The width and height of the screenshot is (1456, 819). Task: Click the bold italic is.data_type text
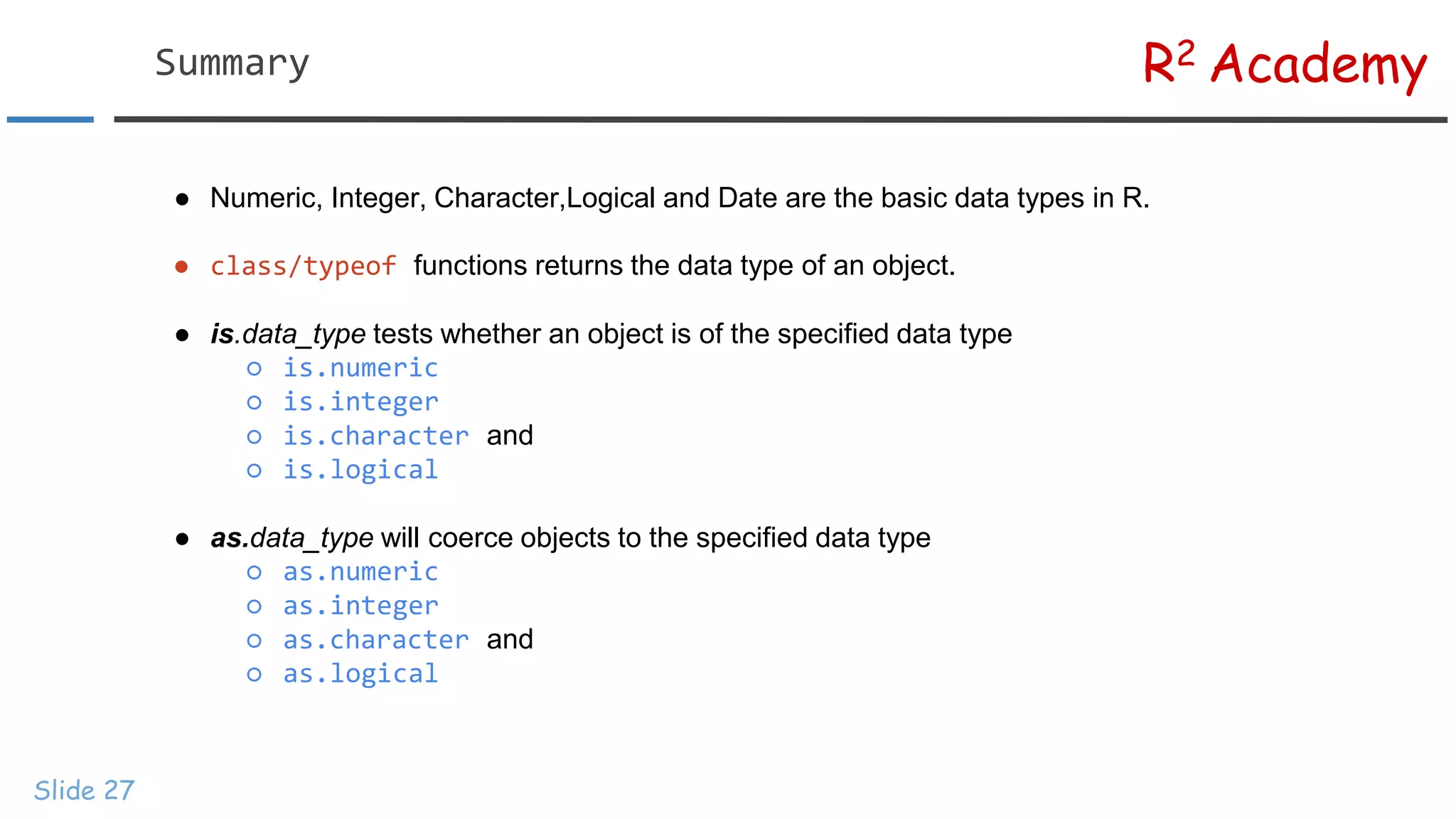pyautogui.click(x=288, y=333)
